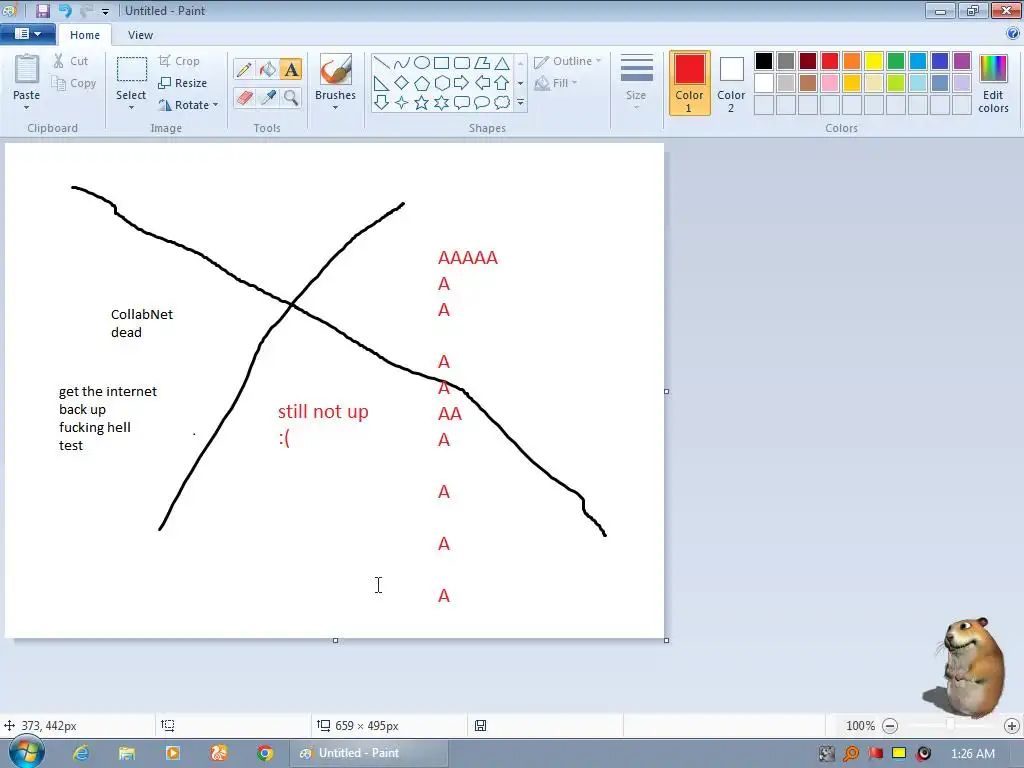Choose the Down arrow shape
The width and height of the screenshot is (1024, 768).
point(382,103)
